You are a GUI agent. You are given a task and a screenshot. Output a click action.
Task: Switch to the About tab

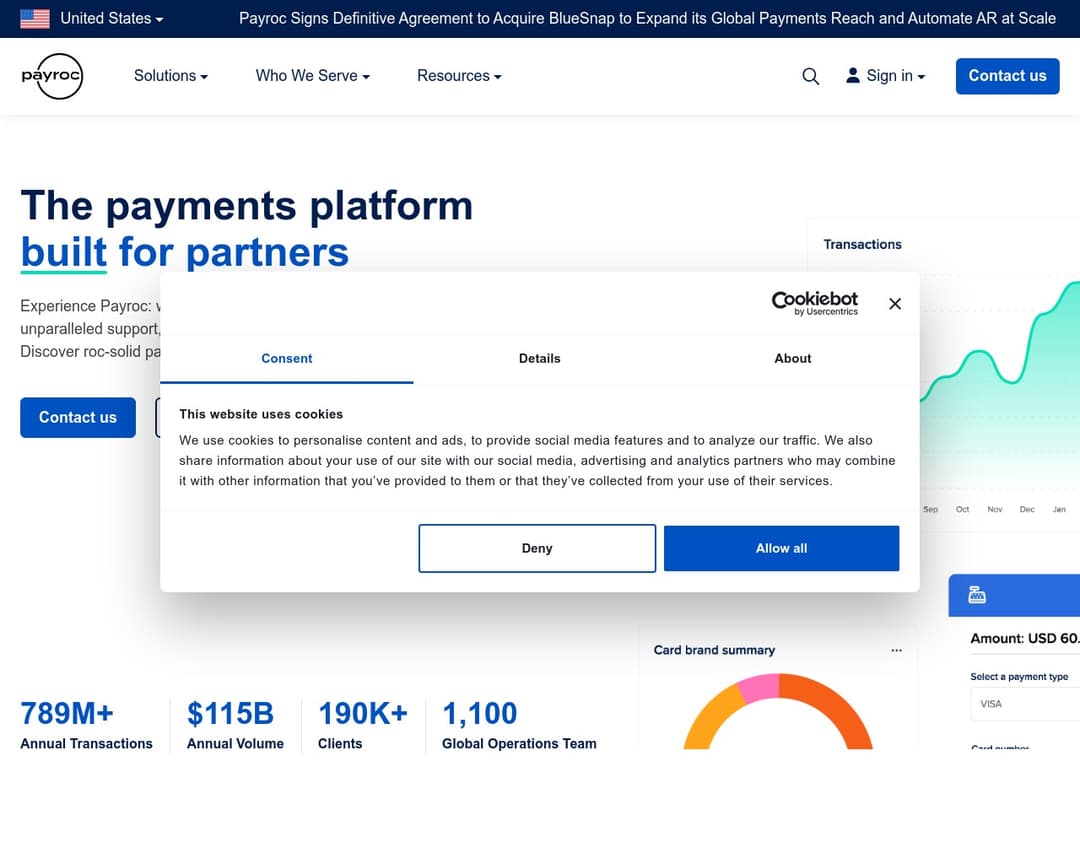[793, 358]
